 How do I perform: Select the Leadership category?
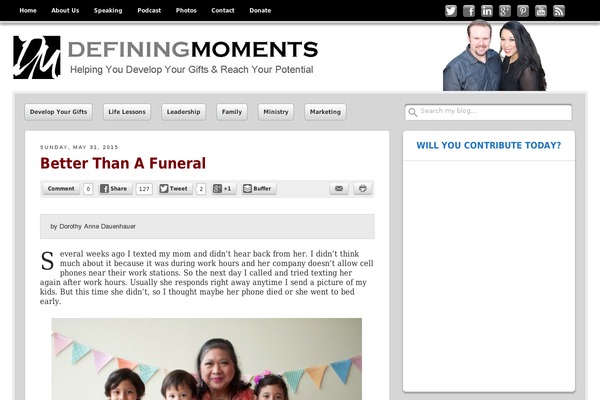183,112
